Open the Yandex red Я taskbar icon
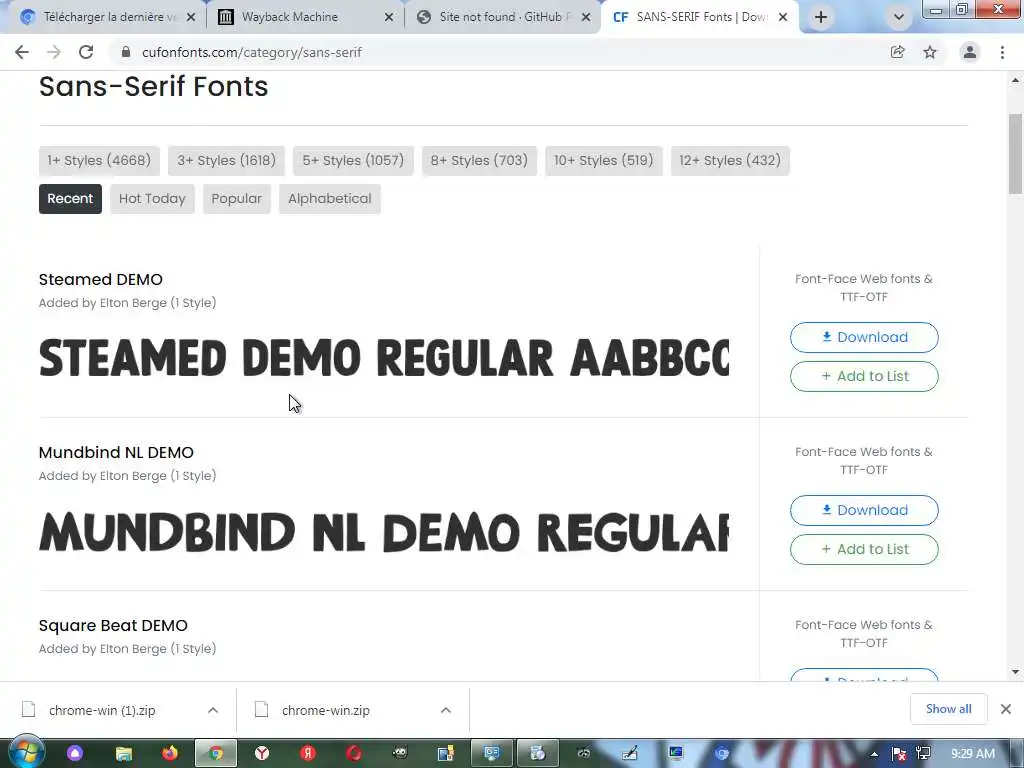 [308, 754]
